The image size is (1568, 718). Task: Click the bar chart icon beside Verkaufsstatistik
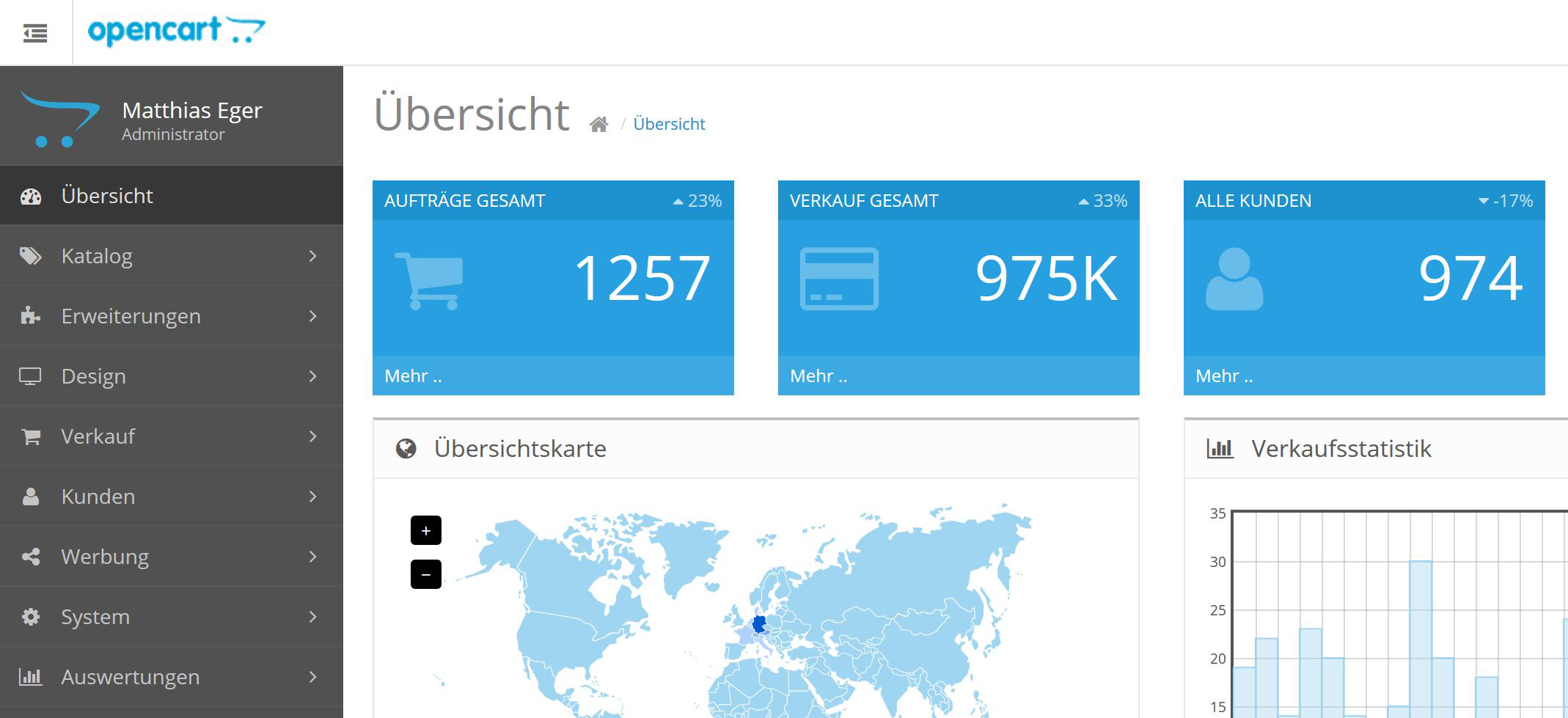click(1220, 449)
